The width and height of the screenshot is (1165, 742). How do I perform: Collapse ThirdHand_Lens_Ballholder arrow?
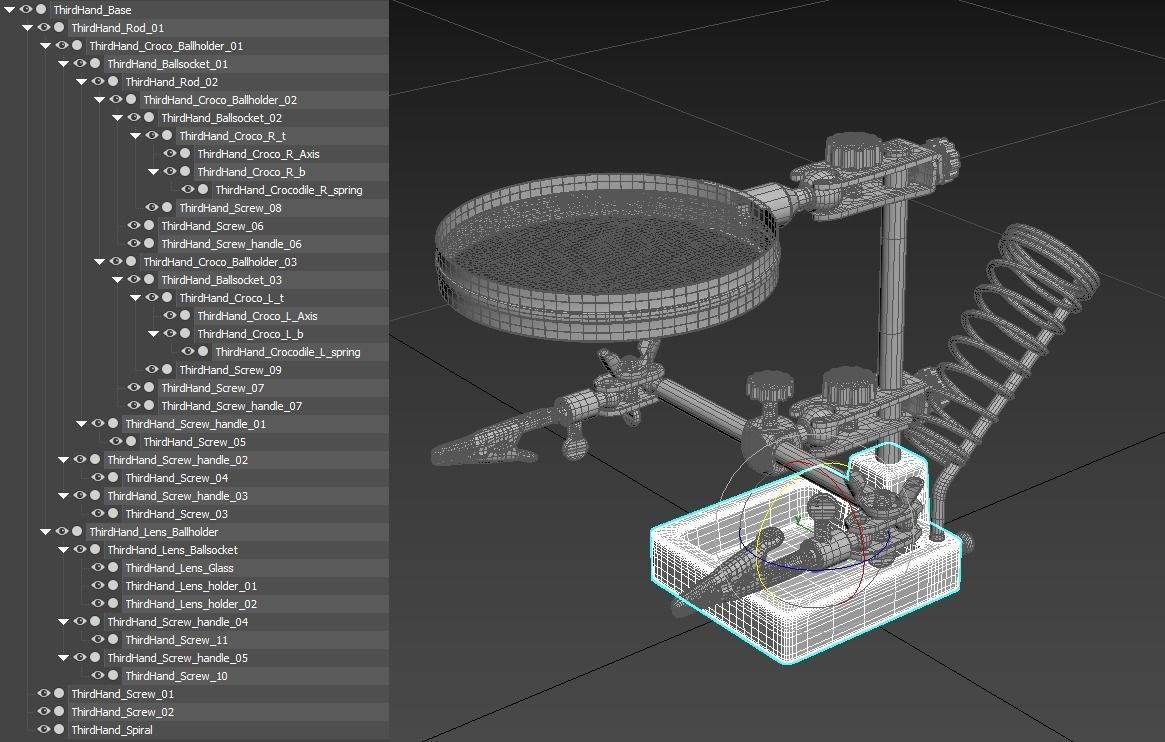pyautogui.click(x=45, y=532)
